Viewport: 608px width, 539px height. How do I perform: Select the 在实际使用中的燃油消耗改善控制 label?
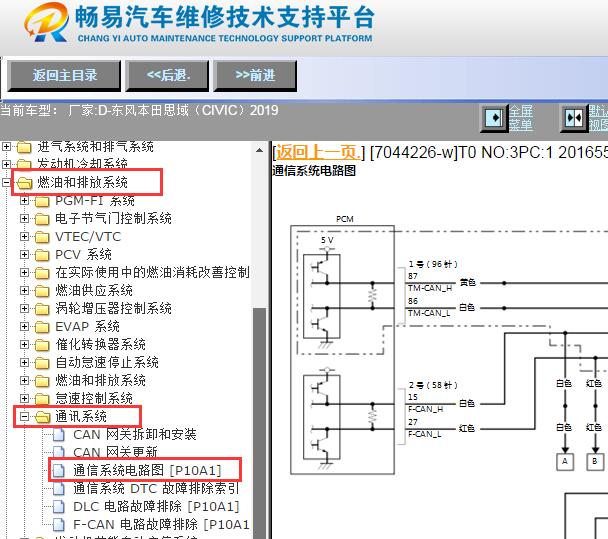pyautogui.click(x=152, y=273)
